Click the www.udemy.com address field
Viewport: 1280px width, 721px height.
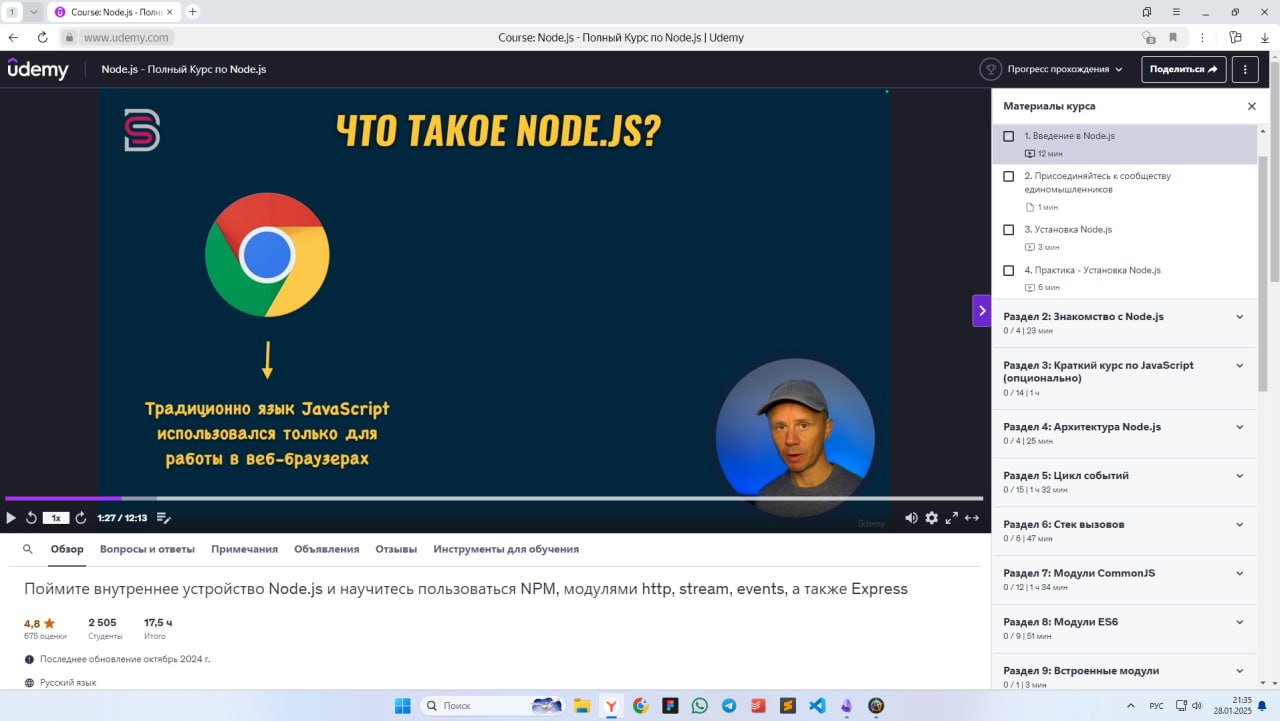[x=125, y=37]
